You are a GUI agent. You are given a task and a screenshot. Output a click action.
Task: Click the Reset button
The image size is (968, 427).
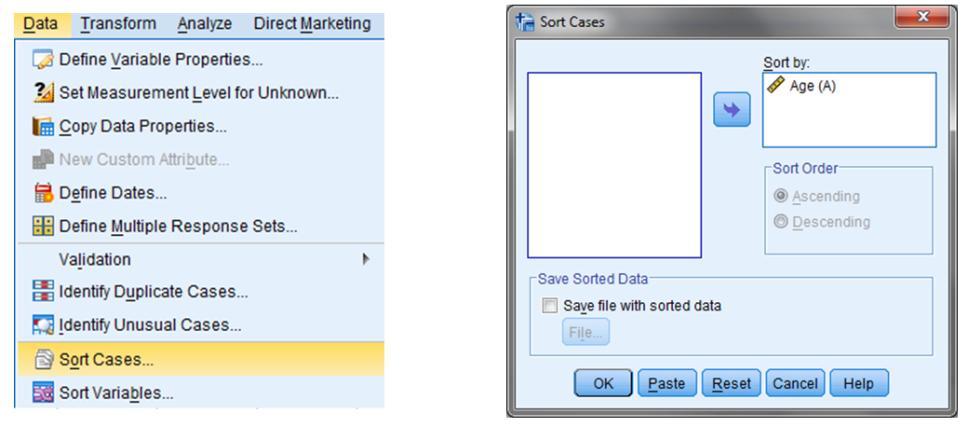click(732, 383)
